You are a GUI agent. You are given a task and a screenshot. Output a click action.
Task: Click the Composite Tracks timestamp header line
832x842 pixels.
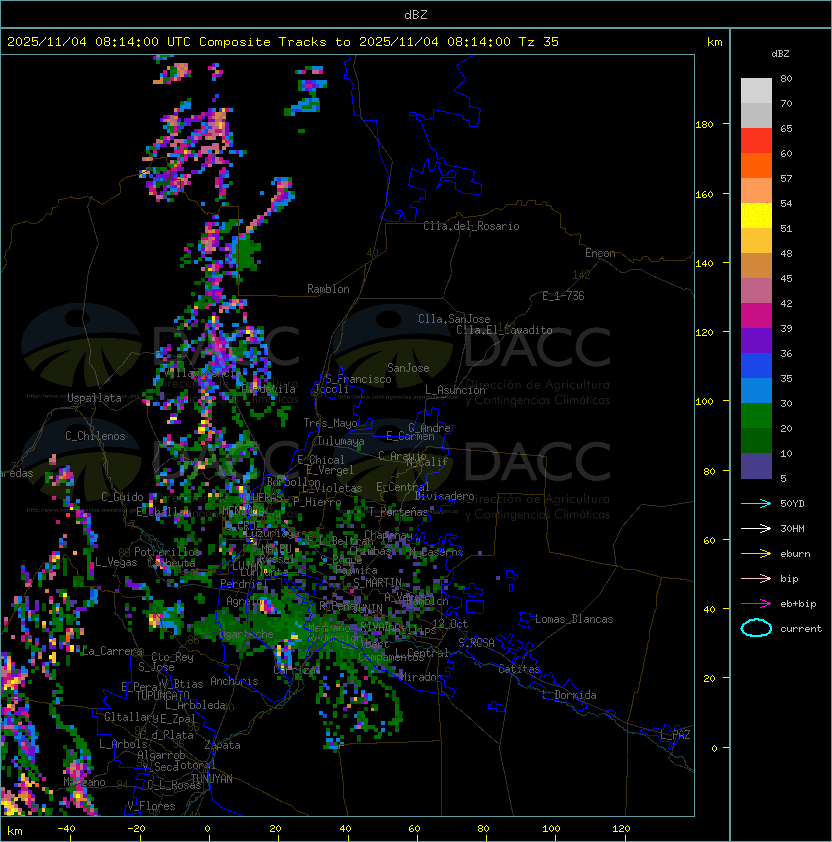tap(283, 42)
